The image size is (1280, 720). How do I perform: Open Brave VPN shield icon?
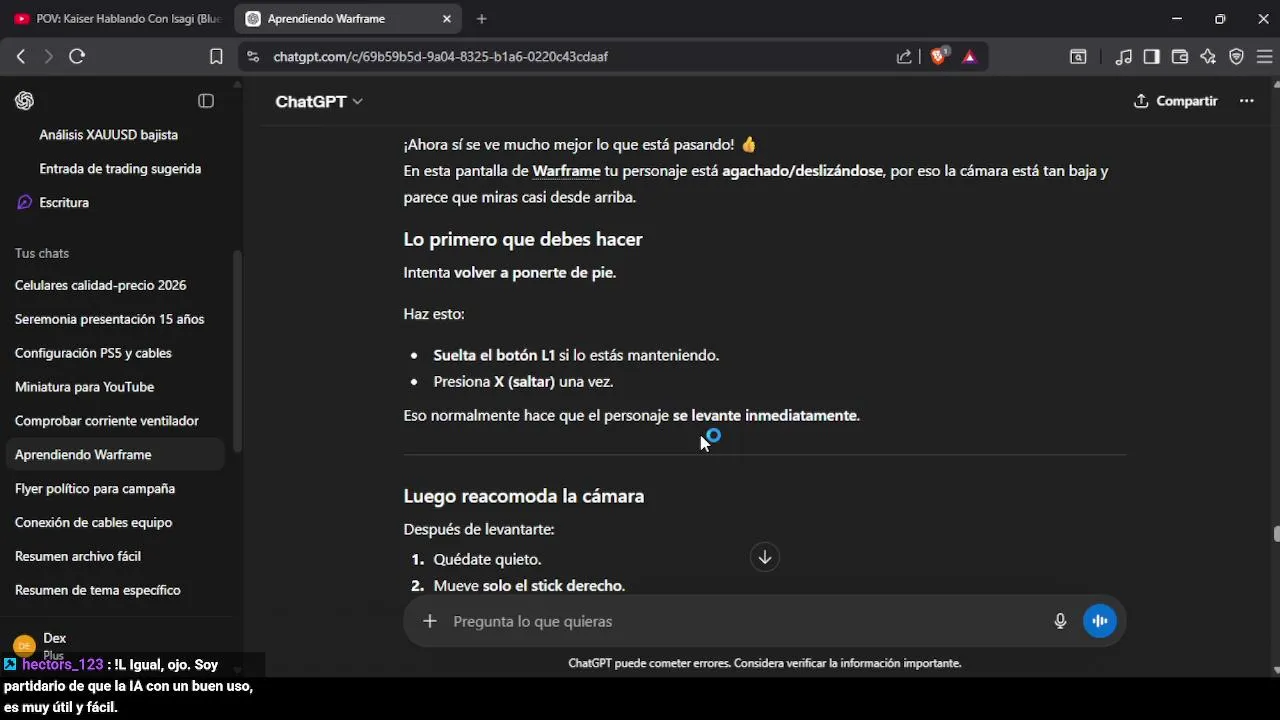coord(1236,57)
